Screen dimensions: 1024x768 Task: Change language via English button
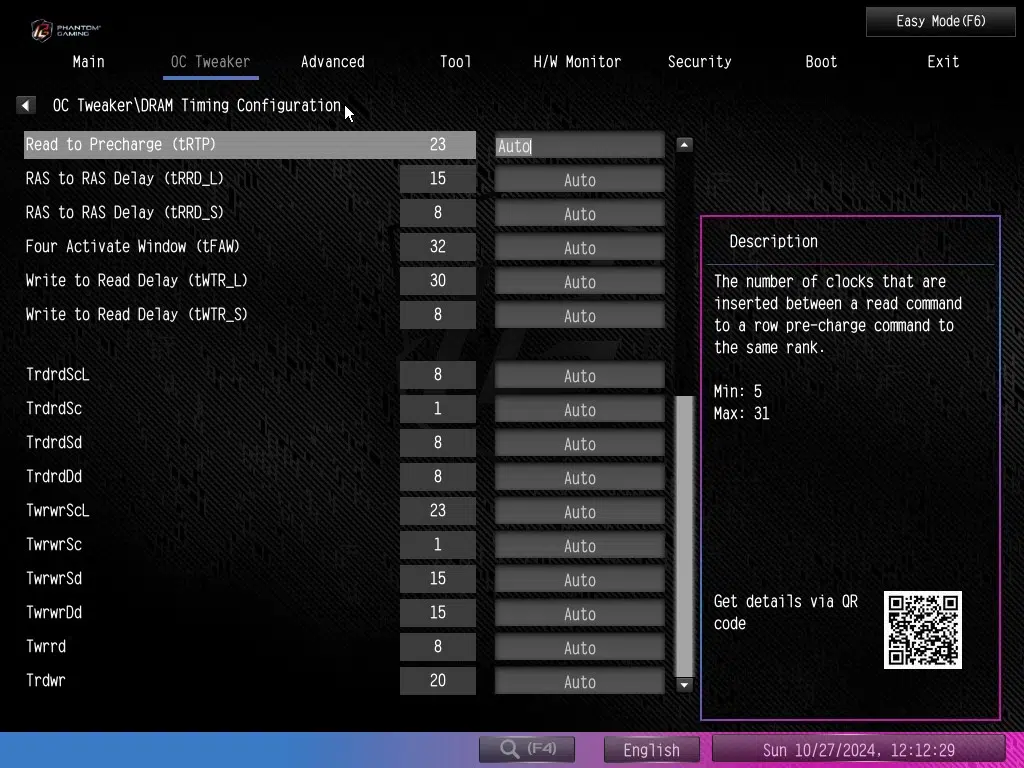[x=651, y=750]
